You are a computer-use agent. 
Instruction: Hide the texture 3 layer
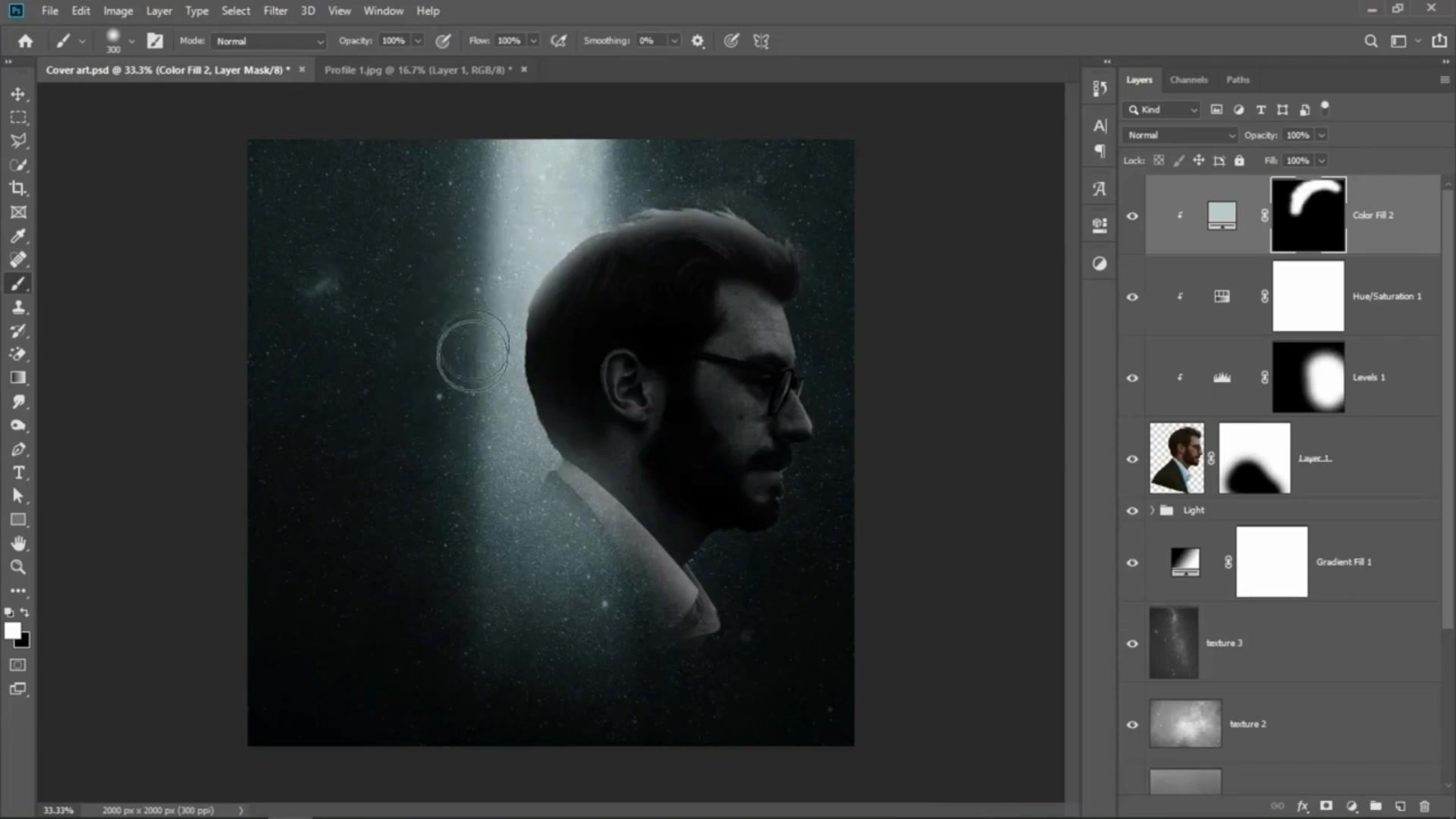pos(1132,644)
